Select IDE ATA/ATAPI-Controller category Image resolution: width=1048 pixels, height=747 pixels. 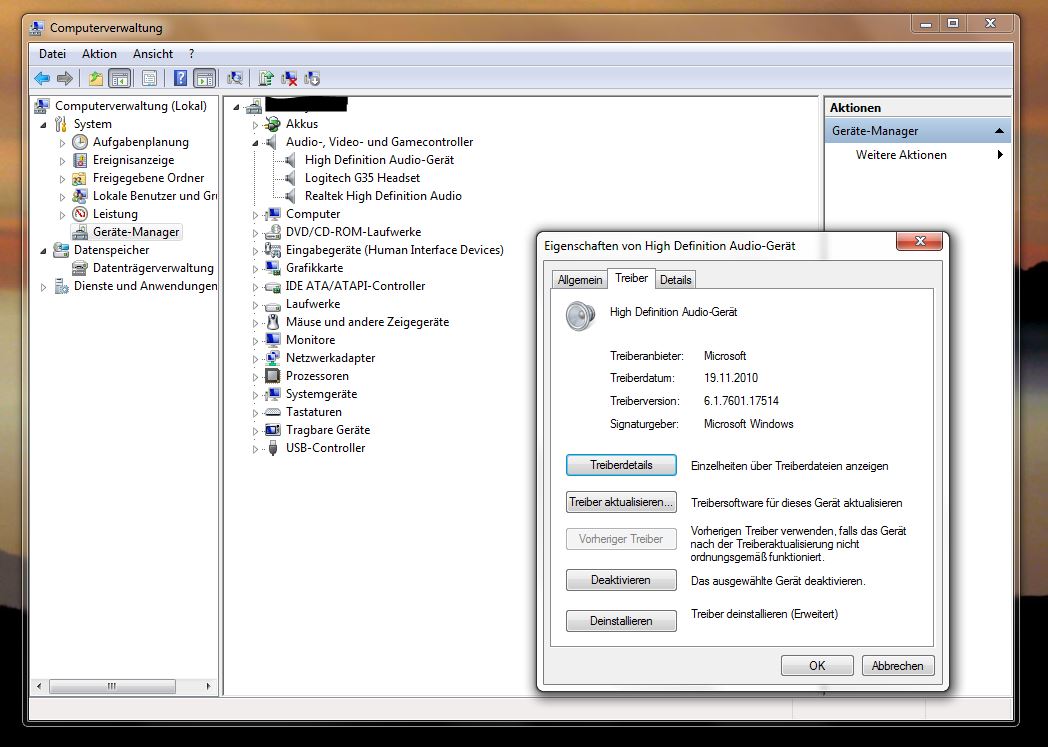[355, 286]
